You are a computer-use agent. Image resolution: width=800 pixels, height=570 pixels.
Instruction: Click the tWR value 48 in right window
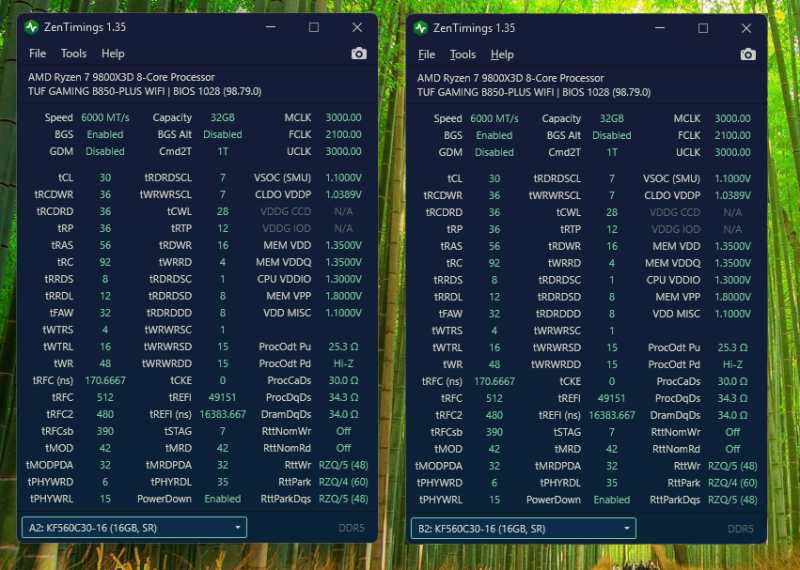[494, 365]
